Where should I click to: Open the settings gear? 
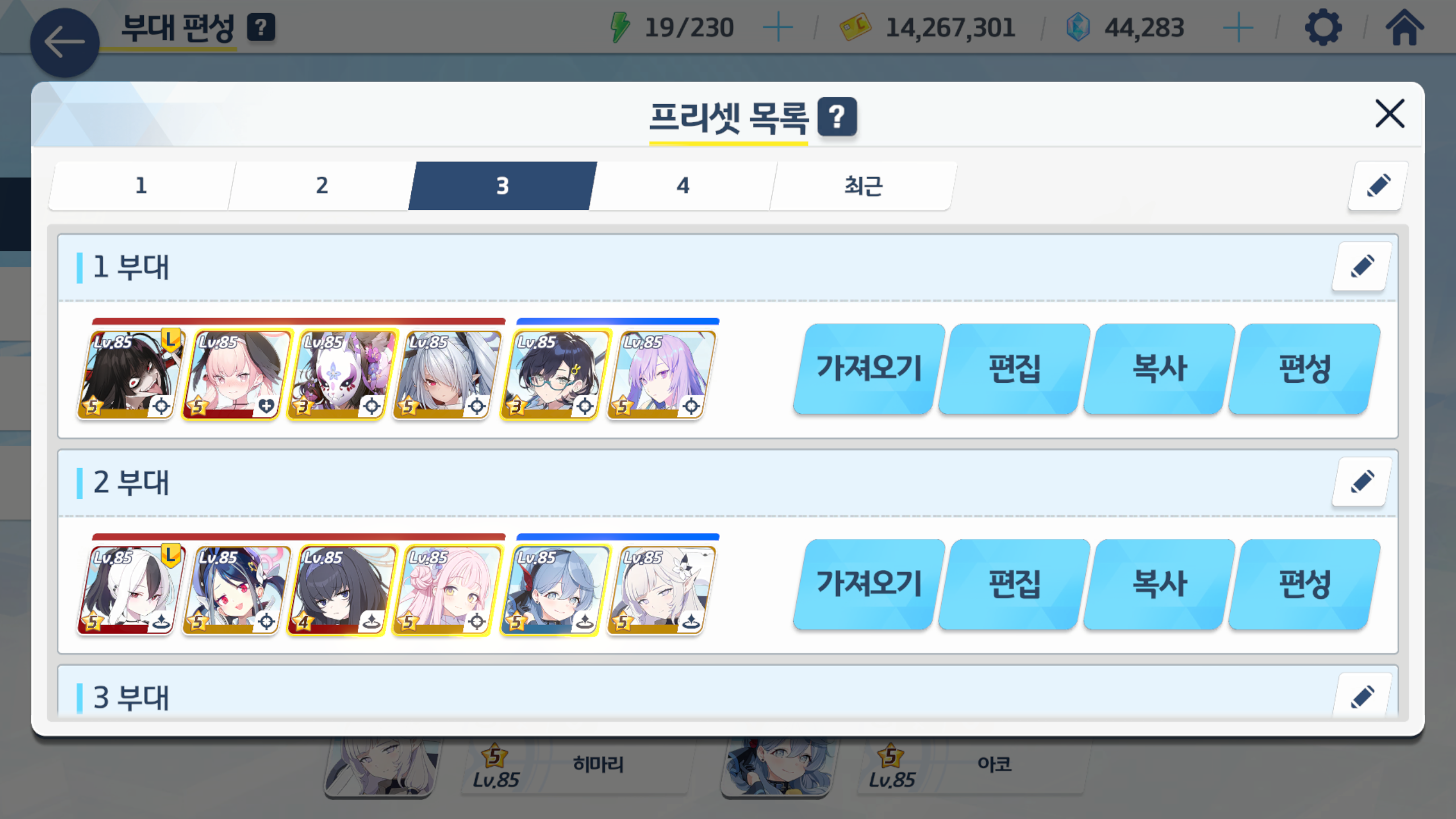(x=1323, y=27)
